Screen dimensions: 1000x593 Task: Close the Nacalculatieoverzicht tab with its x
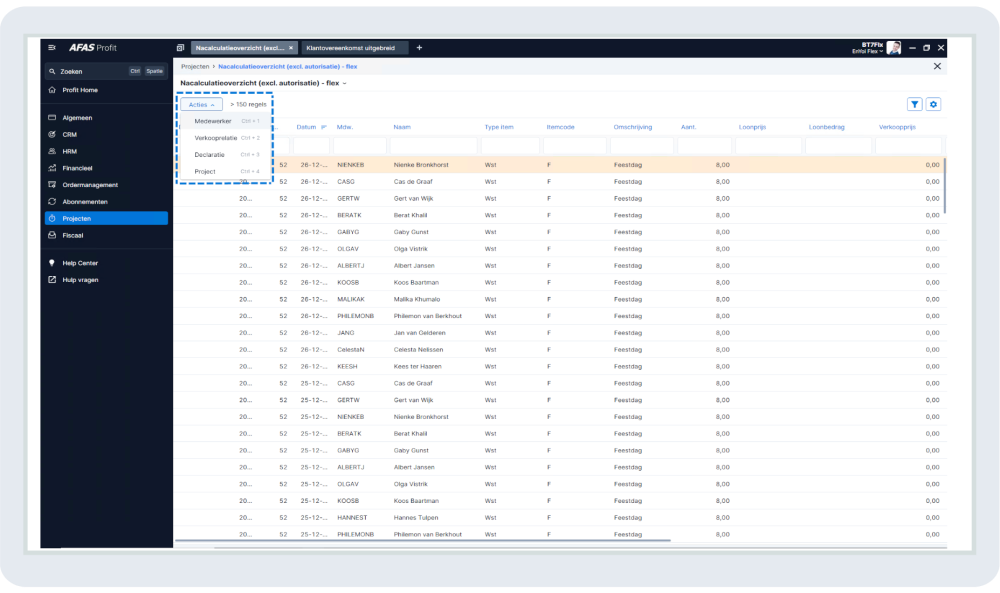point(291,48)
